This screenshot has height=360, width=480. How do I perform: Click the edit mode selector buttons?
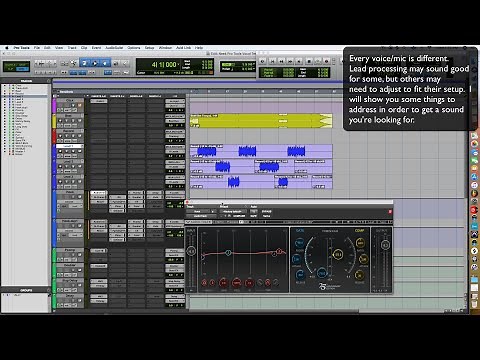tap(16, 66)
